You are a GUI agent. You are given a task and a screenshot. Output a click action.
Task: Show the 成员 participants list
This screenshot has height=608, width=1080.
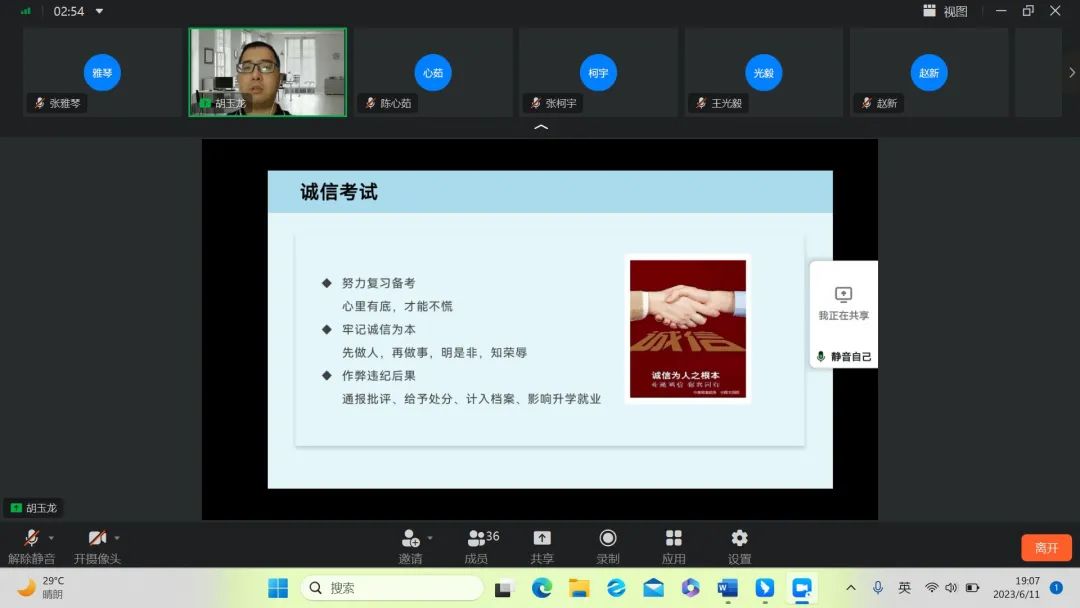click(x=477, y=539)
